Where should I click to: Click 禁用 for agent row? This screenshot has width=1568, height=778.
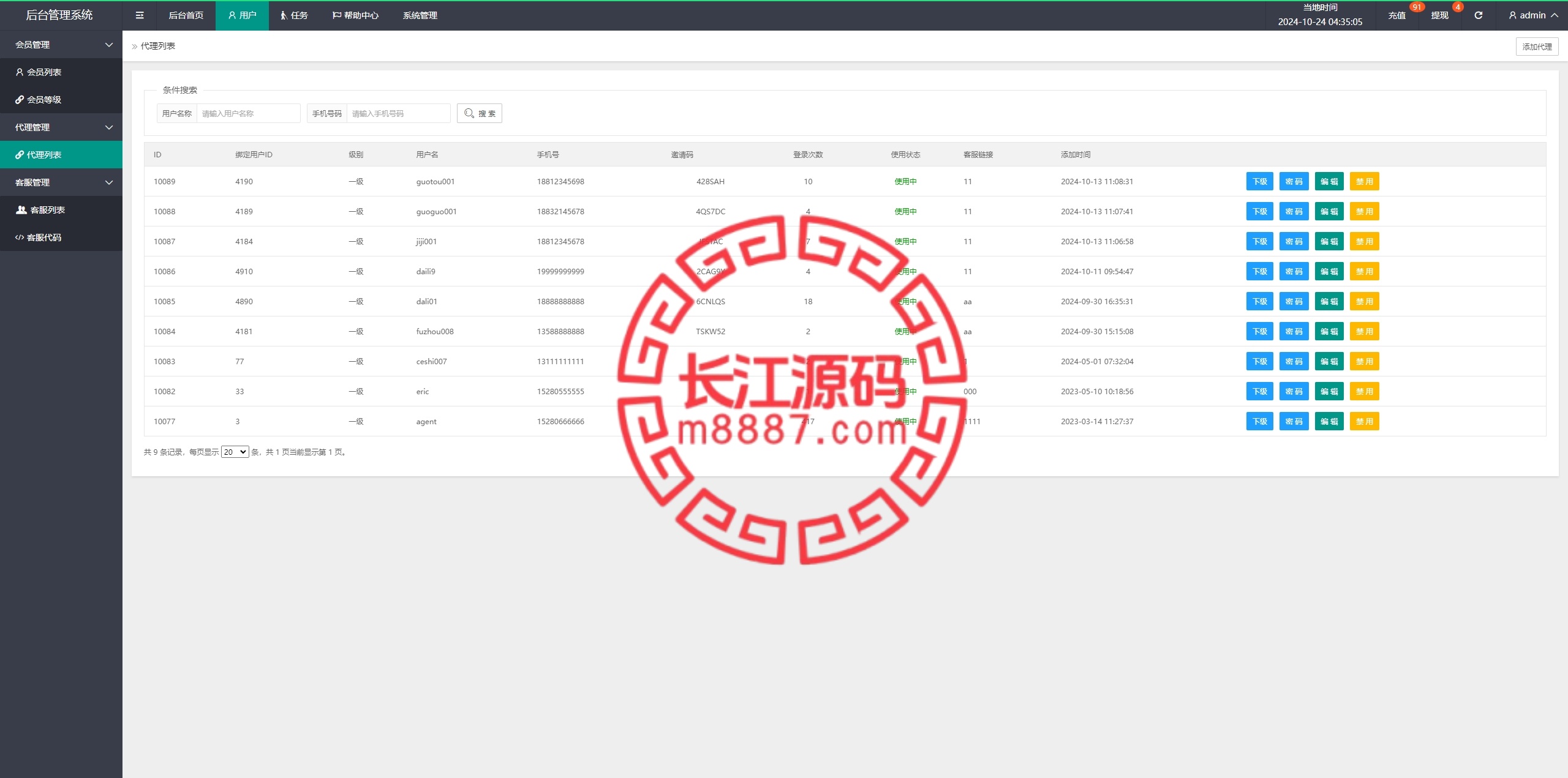pyautogui.click(x=1364, y=421)
